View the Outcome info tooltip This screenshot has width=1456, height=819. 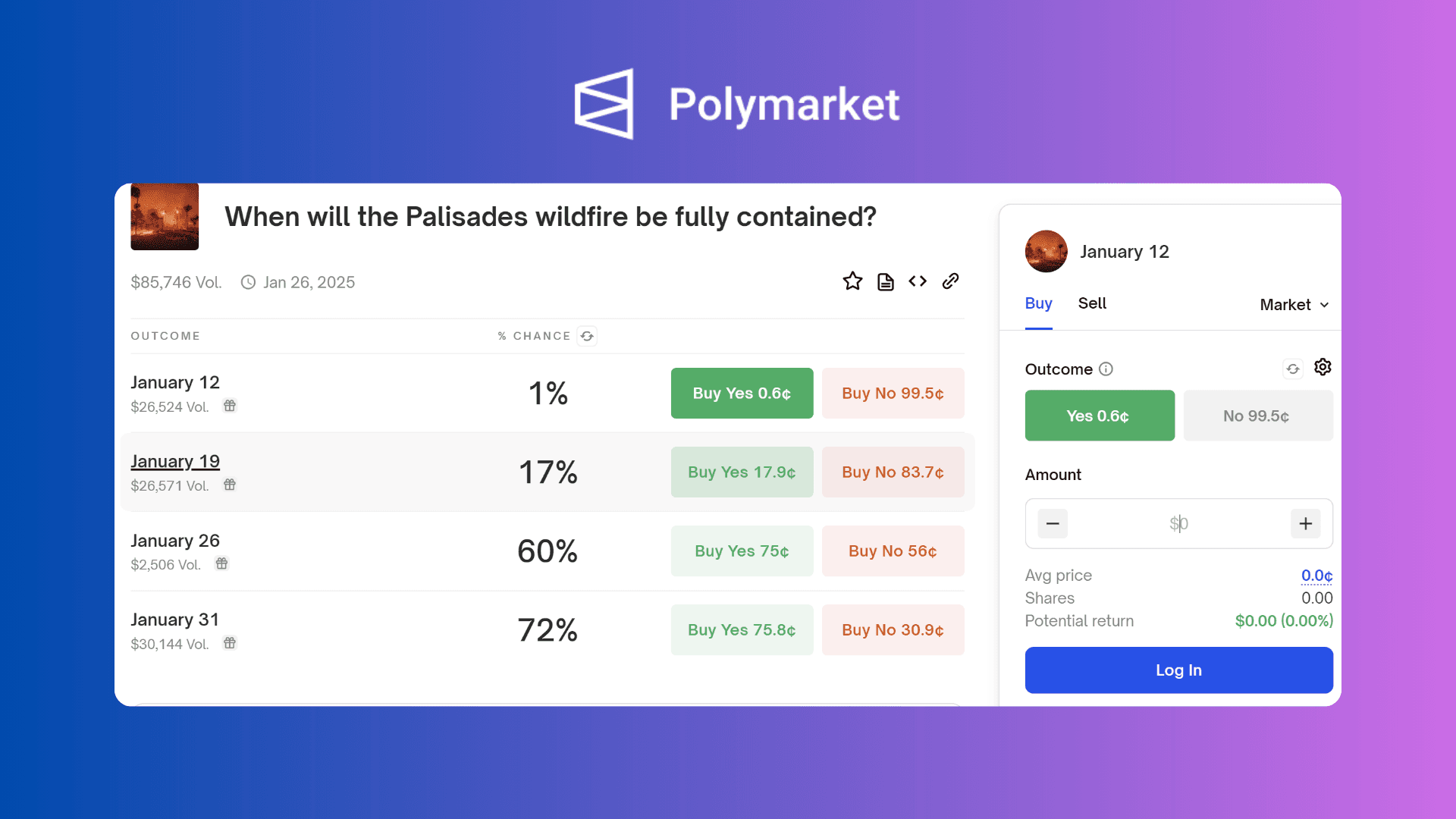1106,369
